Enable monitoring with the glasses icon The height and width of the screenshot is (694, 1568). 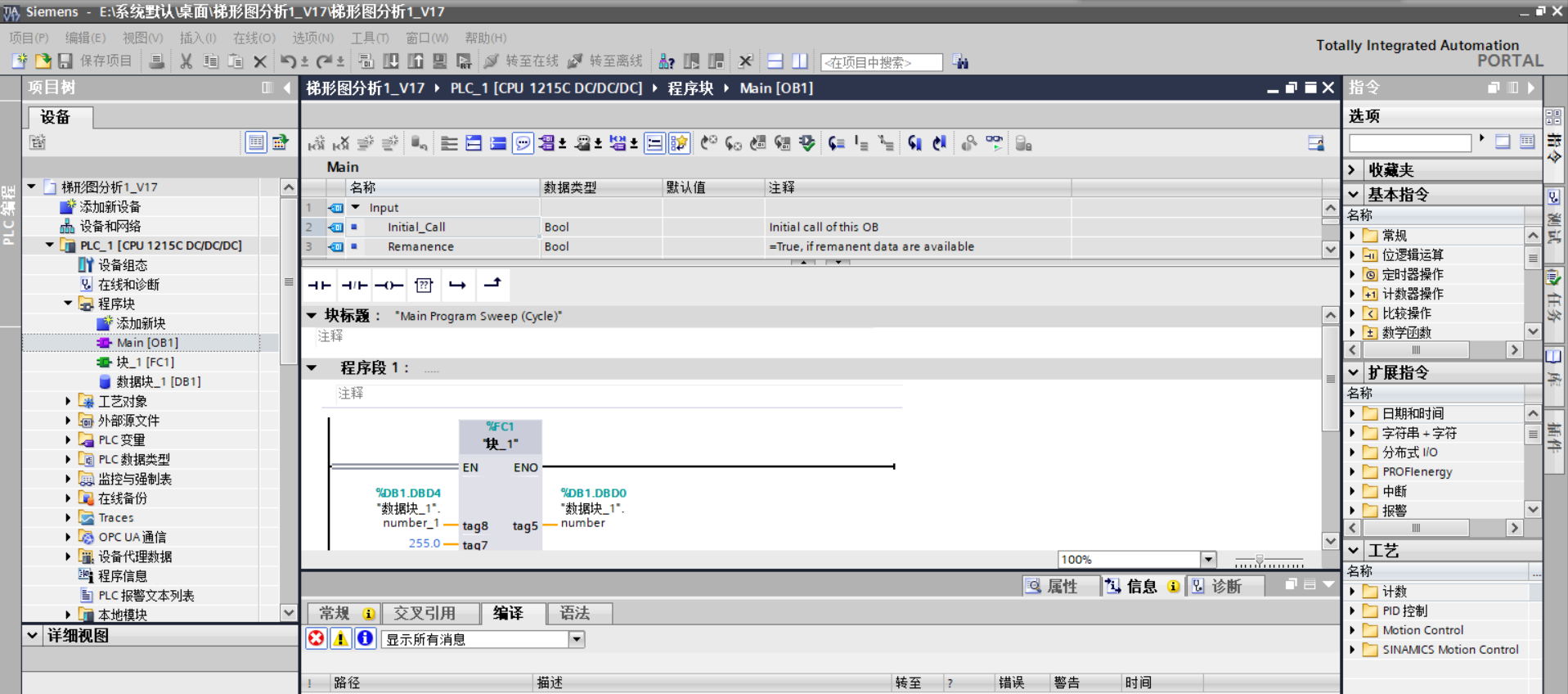click(x=994, y=143)
